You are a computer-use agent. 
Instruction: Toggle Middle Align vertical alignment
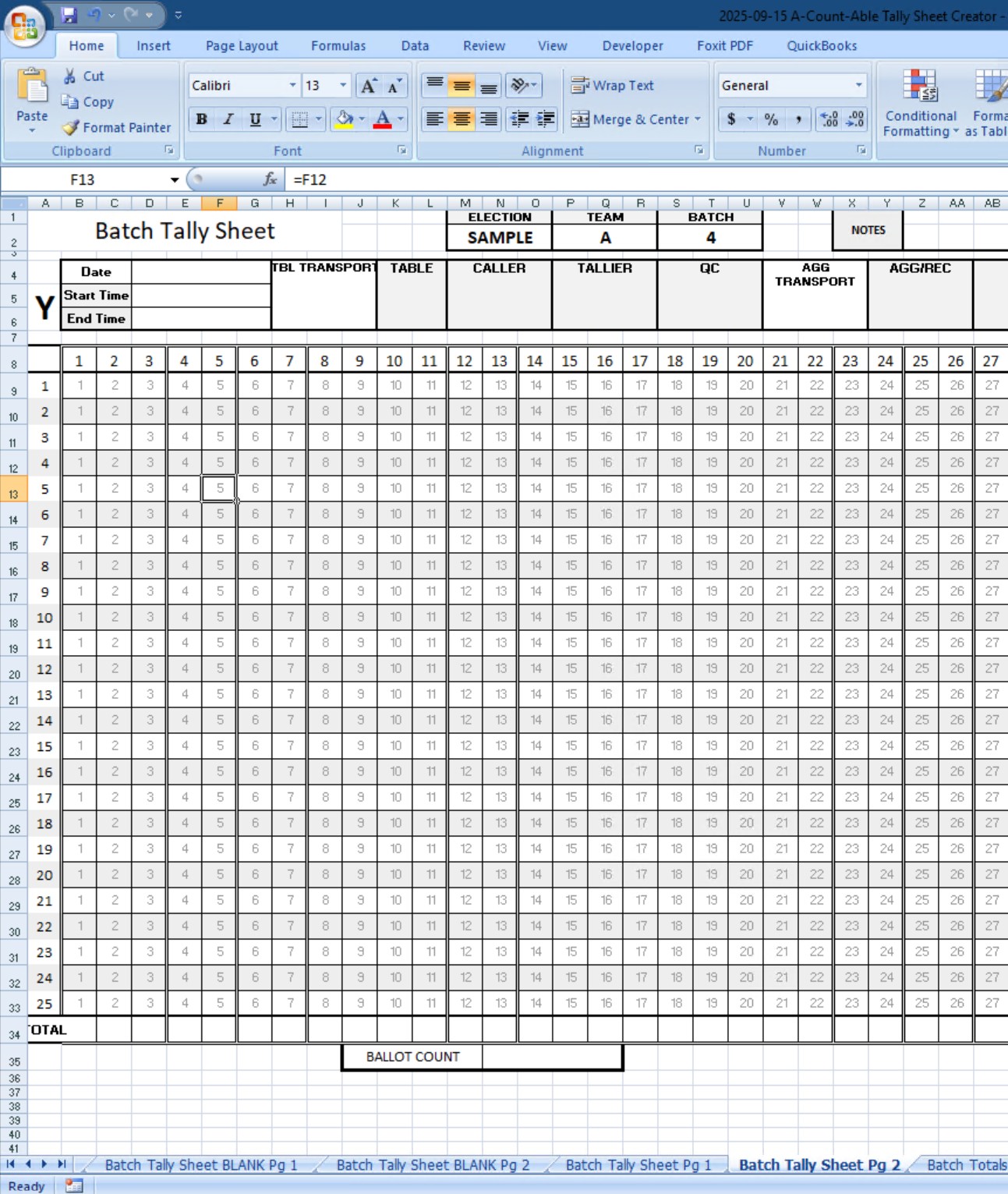pos(462,85)
